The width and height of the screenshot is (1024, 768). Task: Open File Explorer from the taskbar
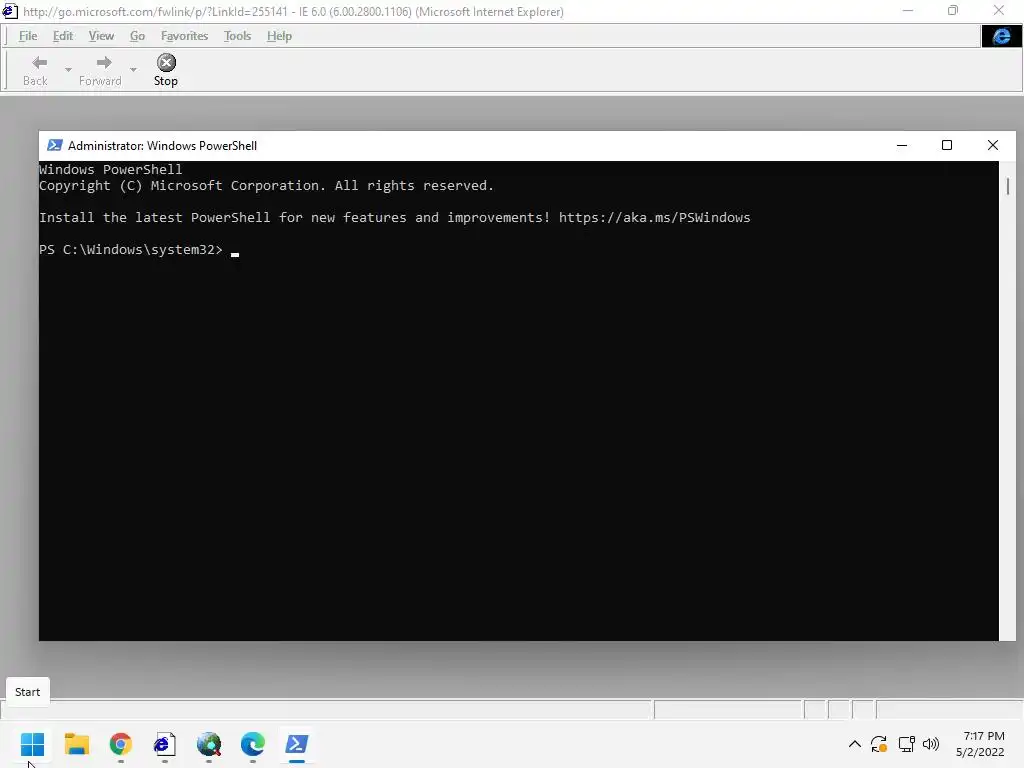(x=76, y=744)
